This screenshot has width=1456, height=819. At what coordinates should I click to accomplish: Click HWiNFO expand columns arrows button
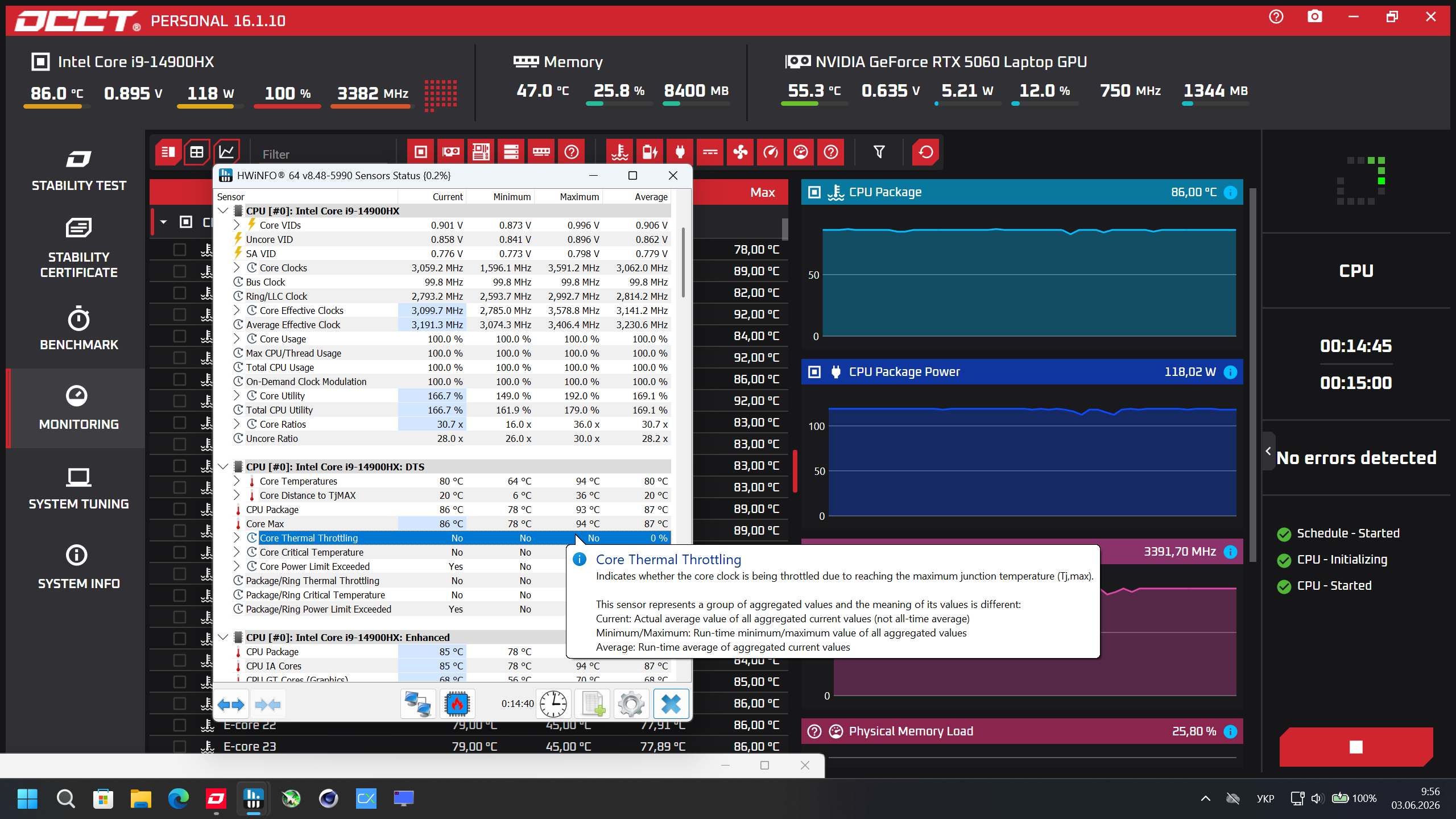coord(231,705)
